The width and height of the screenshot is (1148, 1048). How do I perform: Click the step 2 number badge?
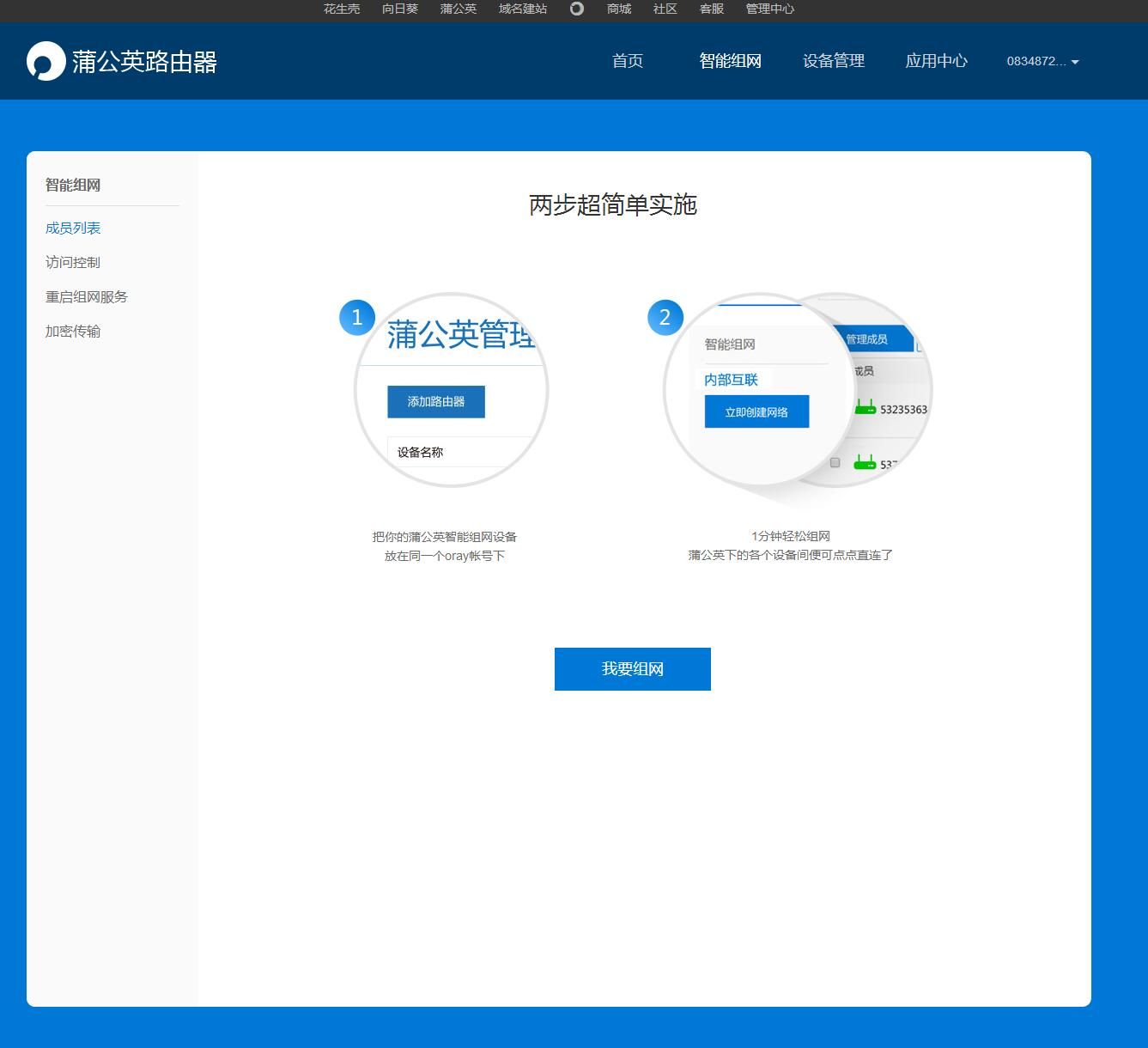coord(665,317)
